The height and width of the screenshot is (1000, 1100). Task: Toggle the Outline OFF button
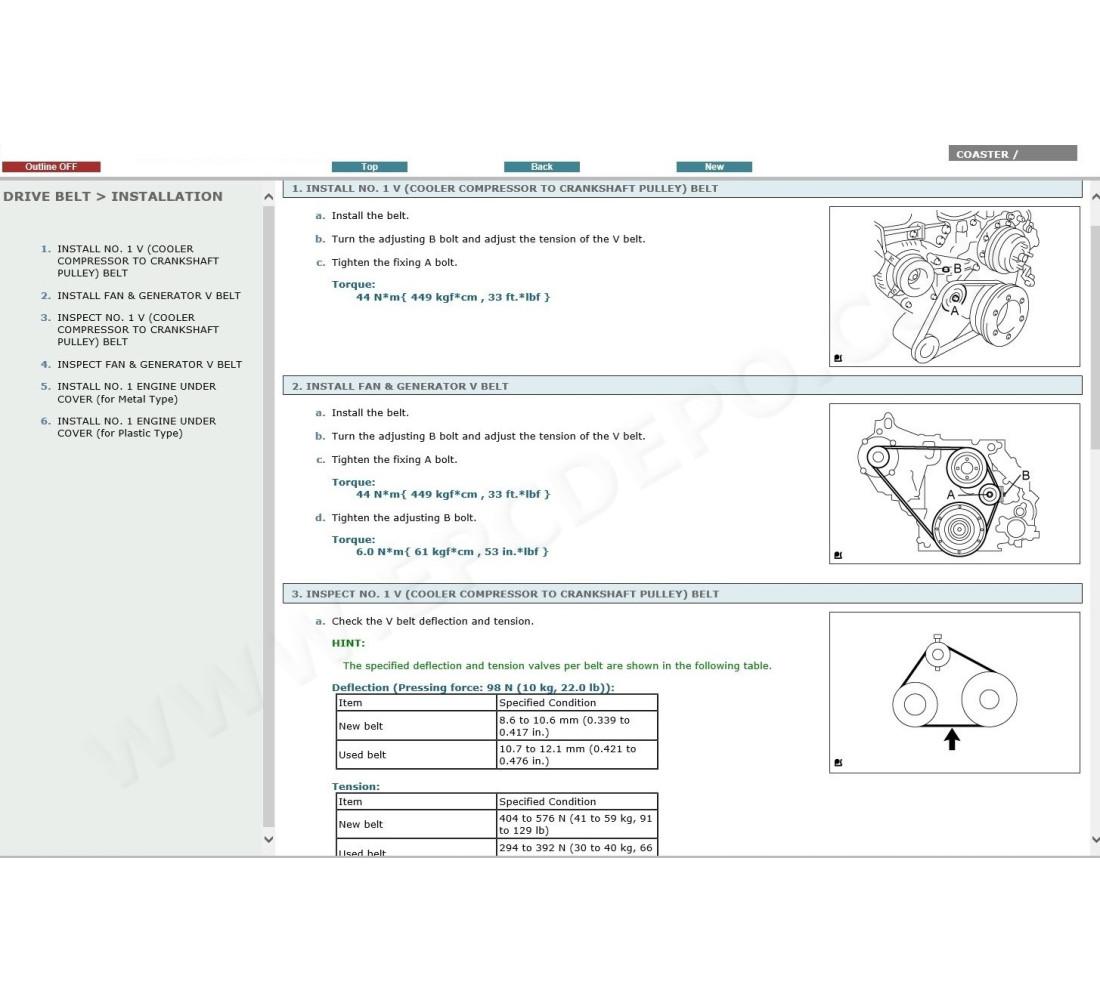coord(51,166)
